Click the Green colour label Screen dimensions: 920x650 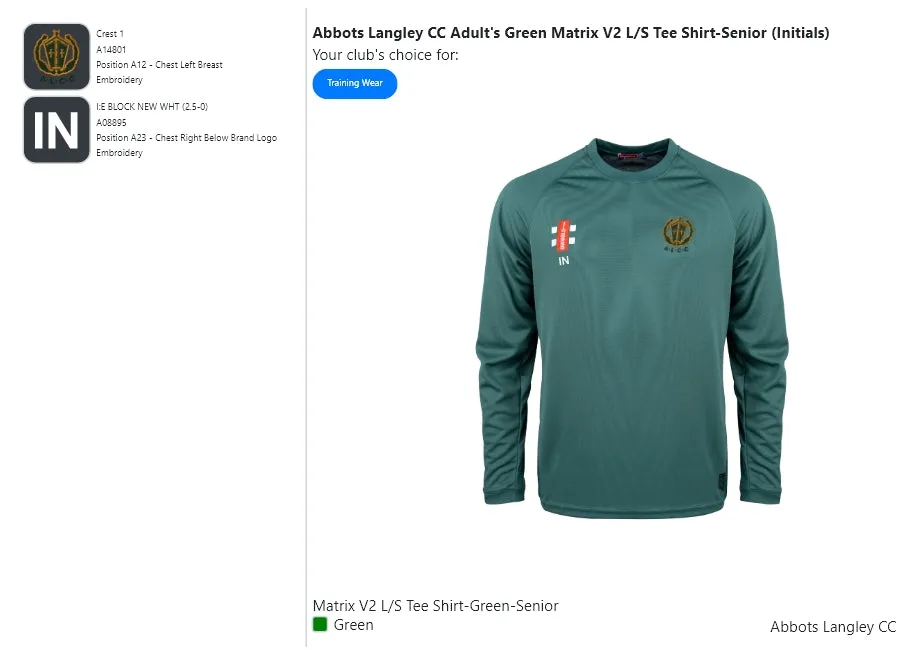[x=353, y=625]
